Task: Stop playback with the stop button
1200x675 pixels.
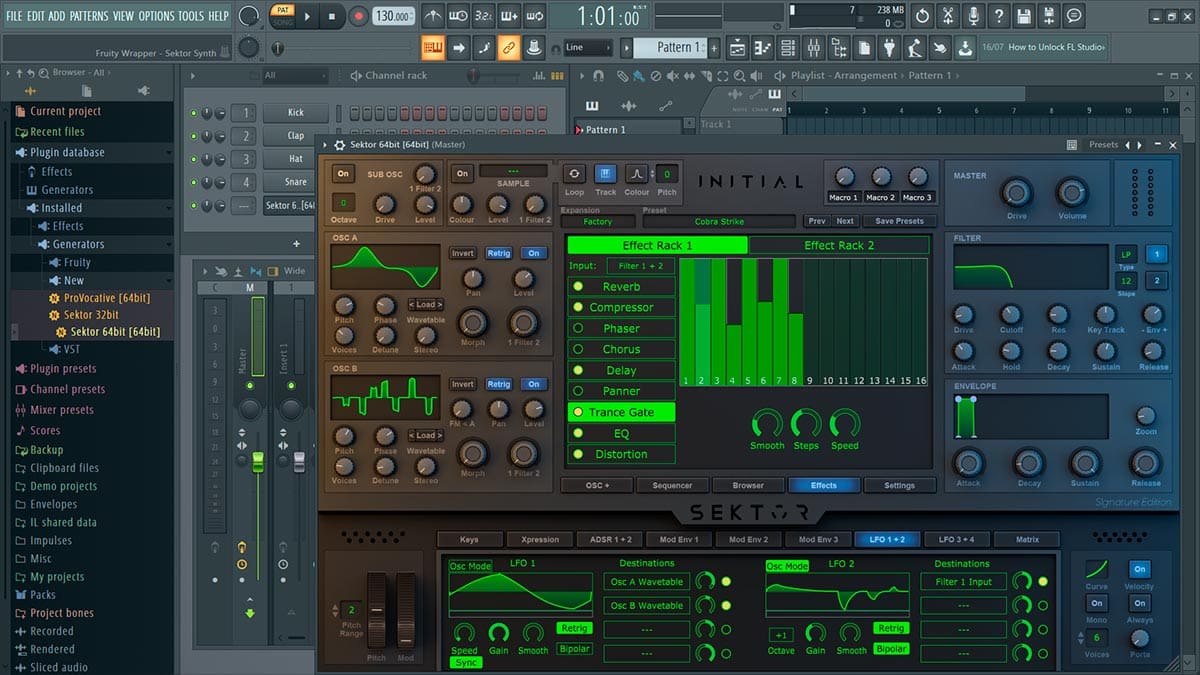Action: [333, 16]
